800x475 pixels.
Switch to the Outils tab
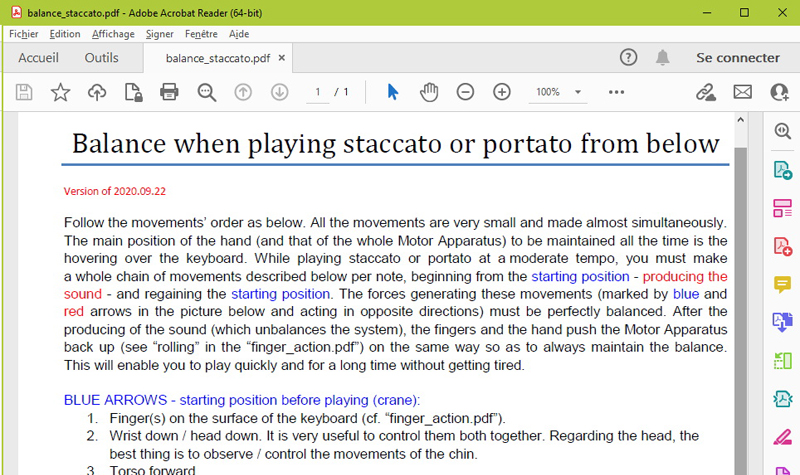(101, 58)
